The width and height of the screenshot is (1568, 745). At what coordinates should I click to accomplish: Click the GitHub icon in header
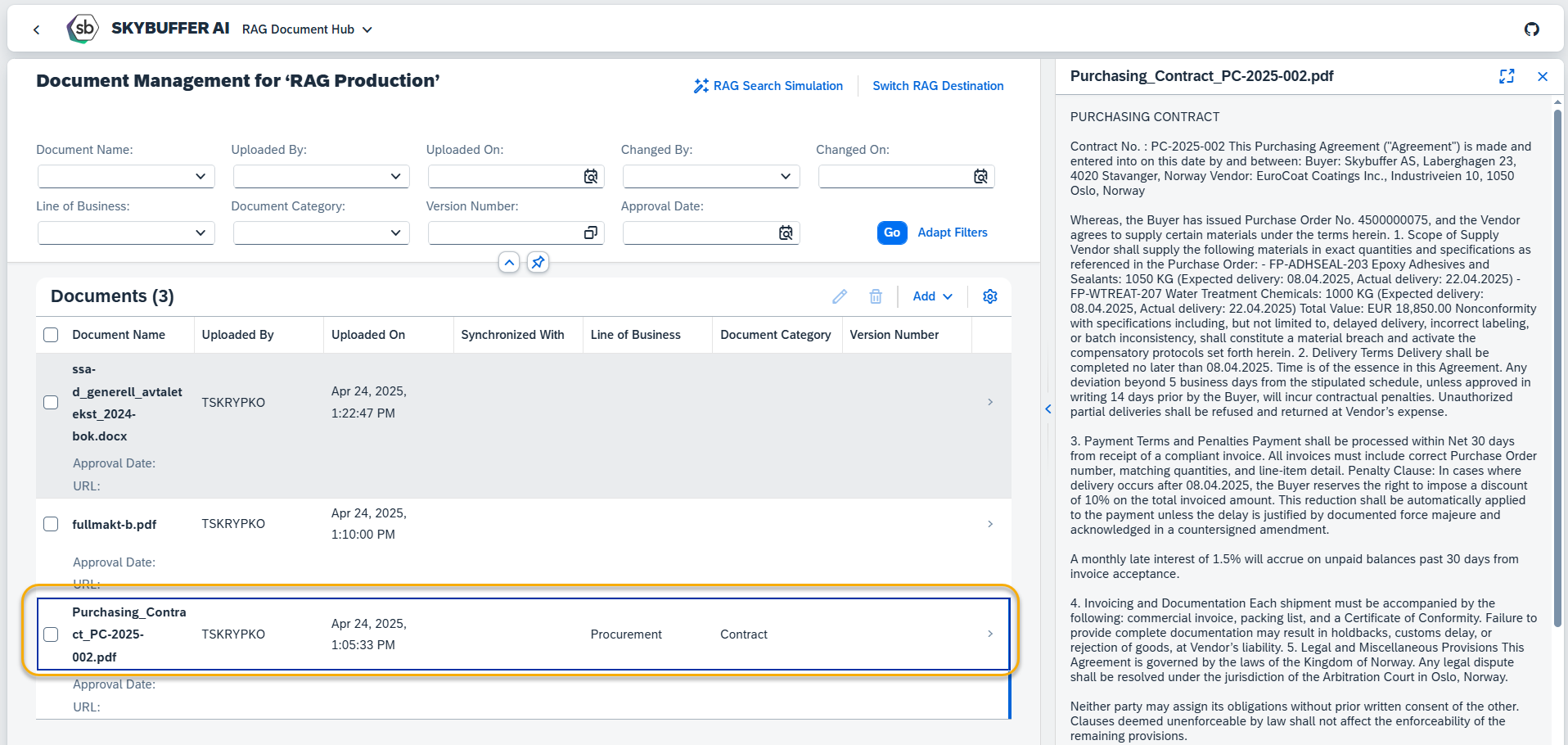pyautogui.click(x=1531, y=29)
